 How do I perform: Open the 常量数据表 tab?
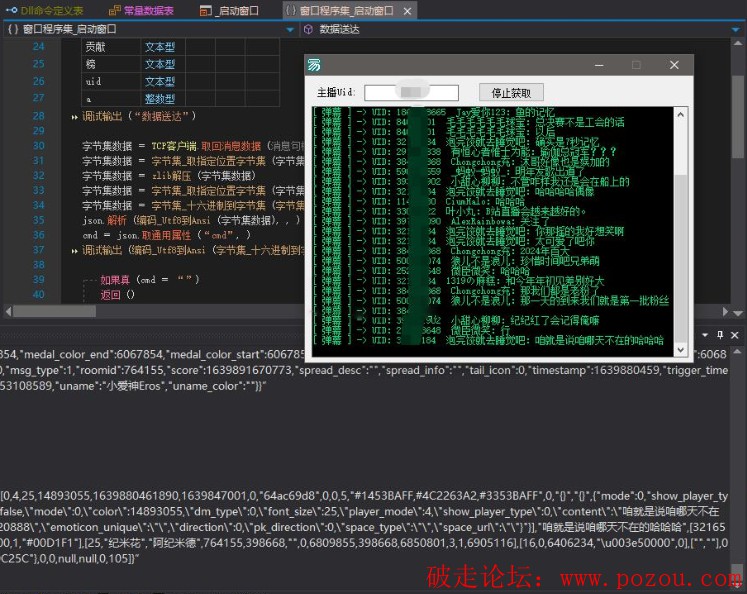tap(141, 10)
